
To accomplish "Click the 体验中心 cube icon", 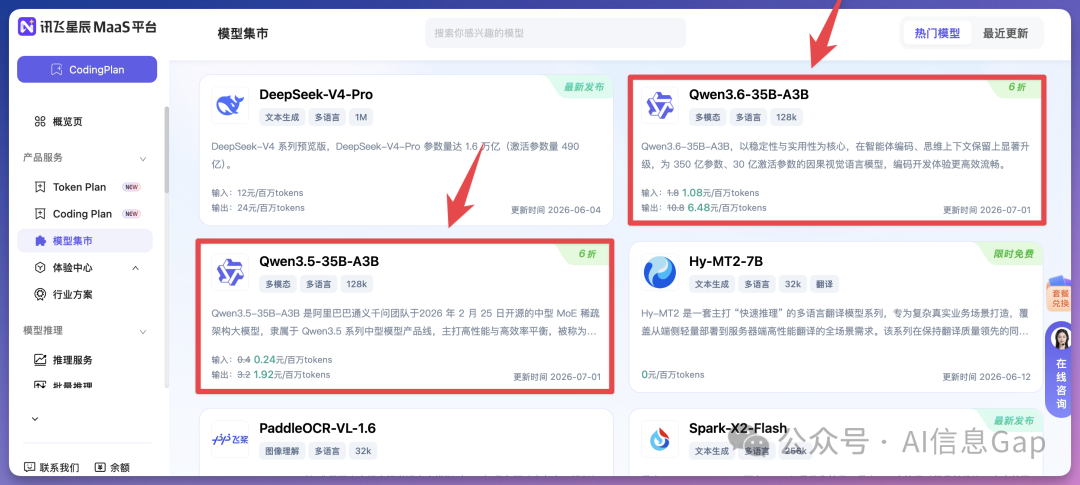I will 40,268.
